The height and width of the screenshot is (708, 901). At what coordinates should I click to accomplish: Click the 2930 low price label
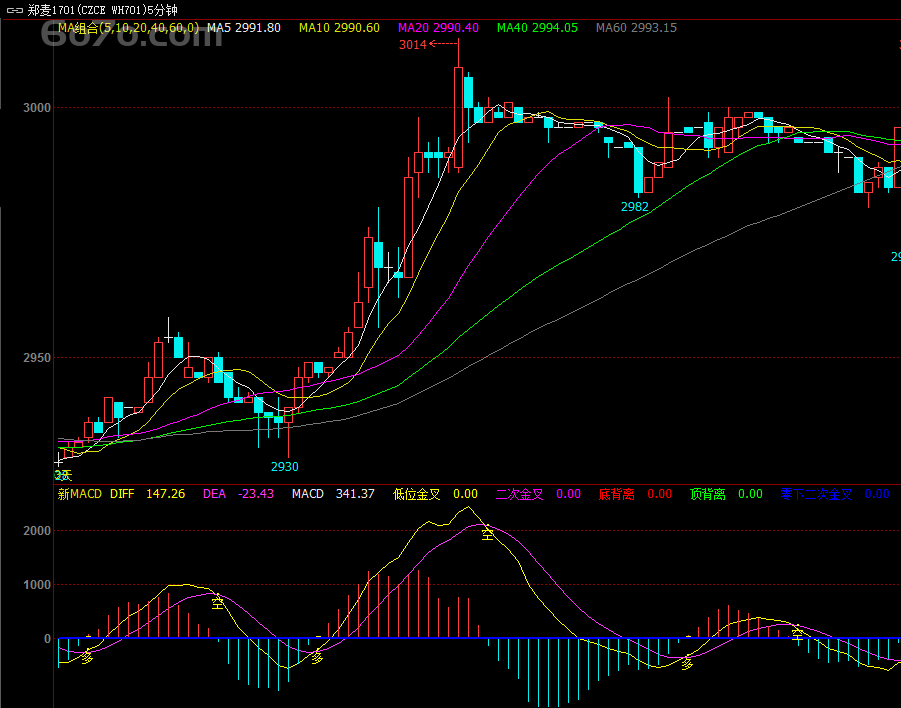(x=285, y=467)
